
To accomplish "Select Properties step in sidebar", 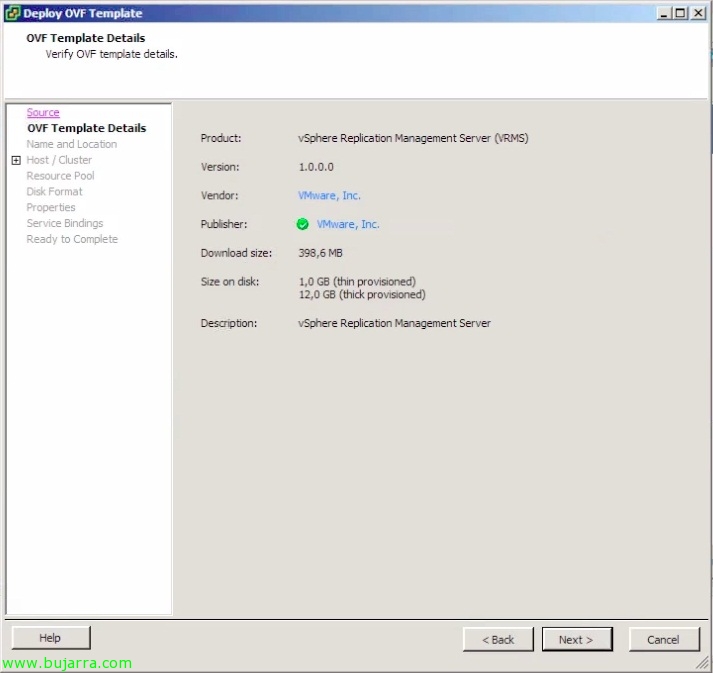I will point(51,207).
